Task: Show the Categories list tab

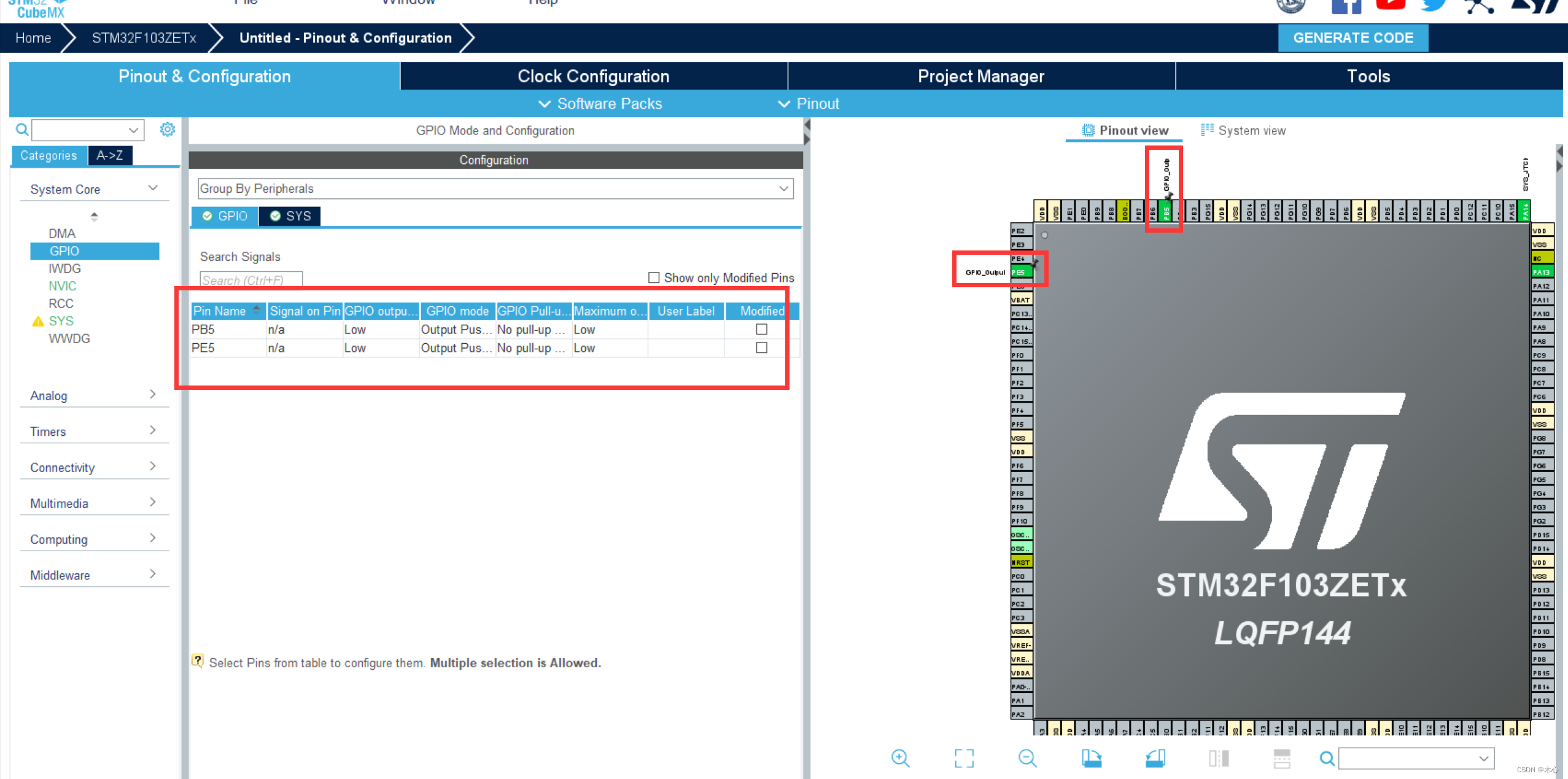Action: (x=49, y=155)
